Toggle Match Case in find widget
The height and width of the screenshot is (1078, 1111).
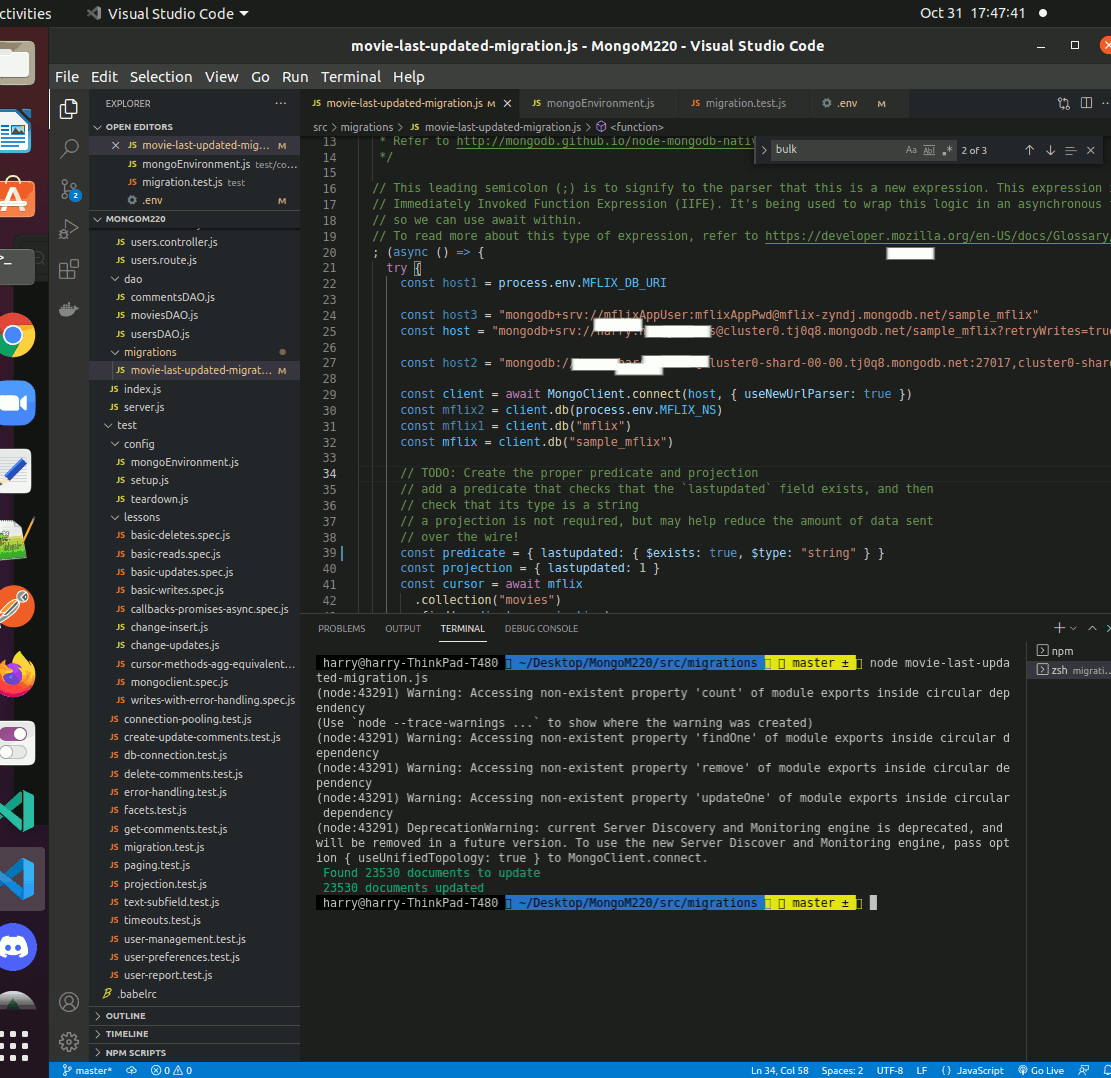pos(911,150)
